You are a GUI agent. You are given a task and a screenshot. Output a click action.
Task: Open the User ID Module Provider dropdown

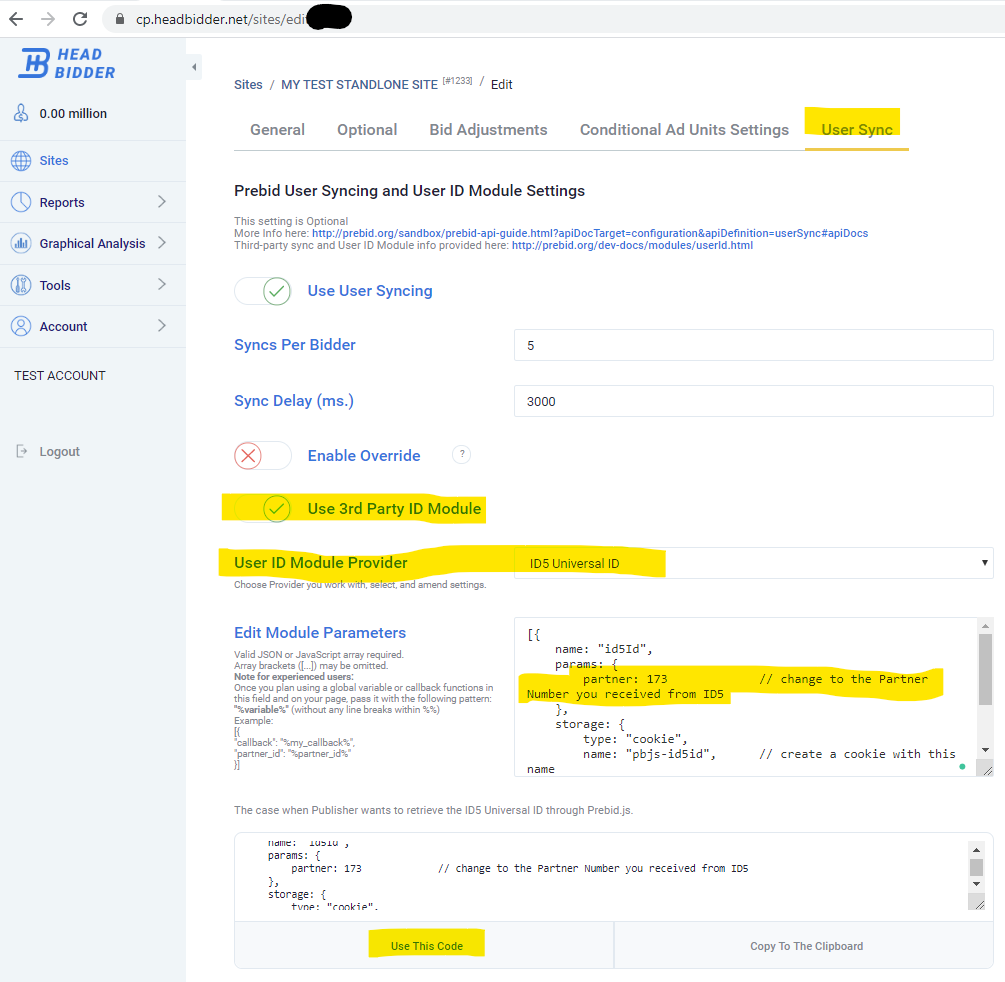click(754, 563)
